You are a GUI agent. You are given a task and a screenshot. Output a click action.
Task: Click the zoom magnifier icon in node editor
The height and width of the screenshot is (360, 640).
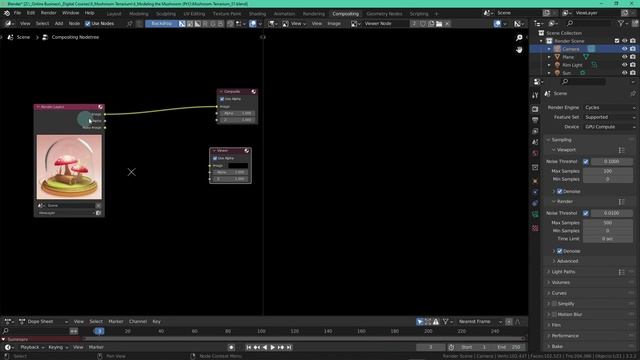[519, 38]
